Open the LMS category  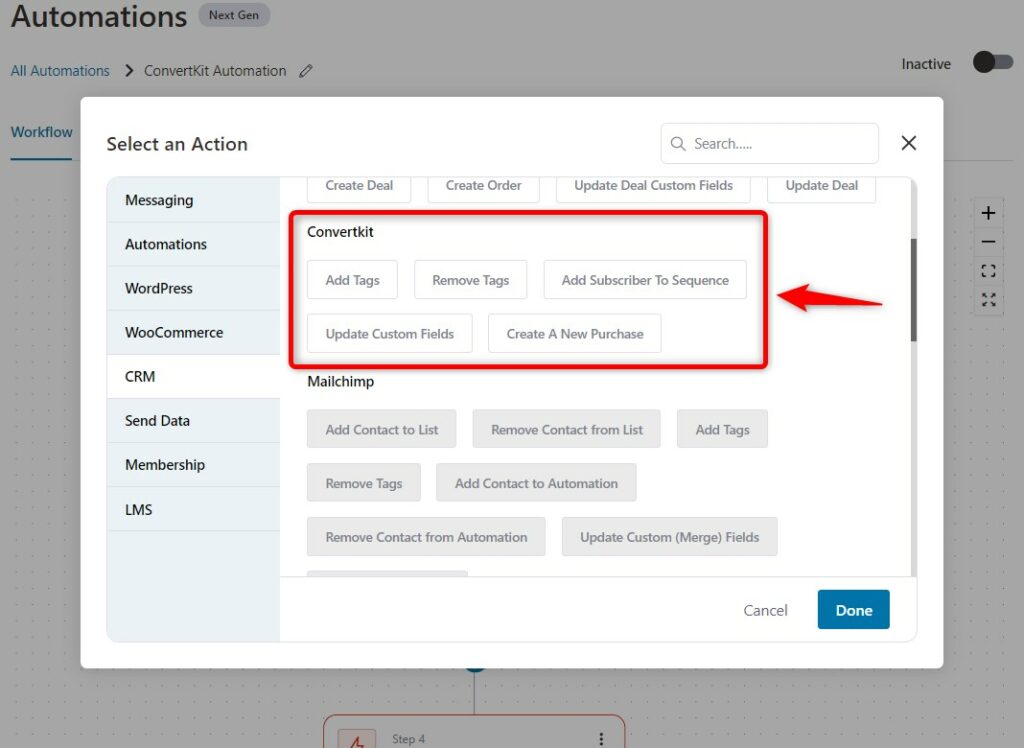193,509
